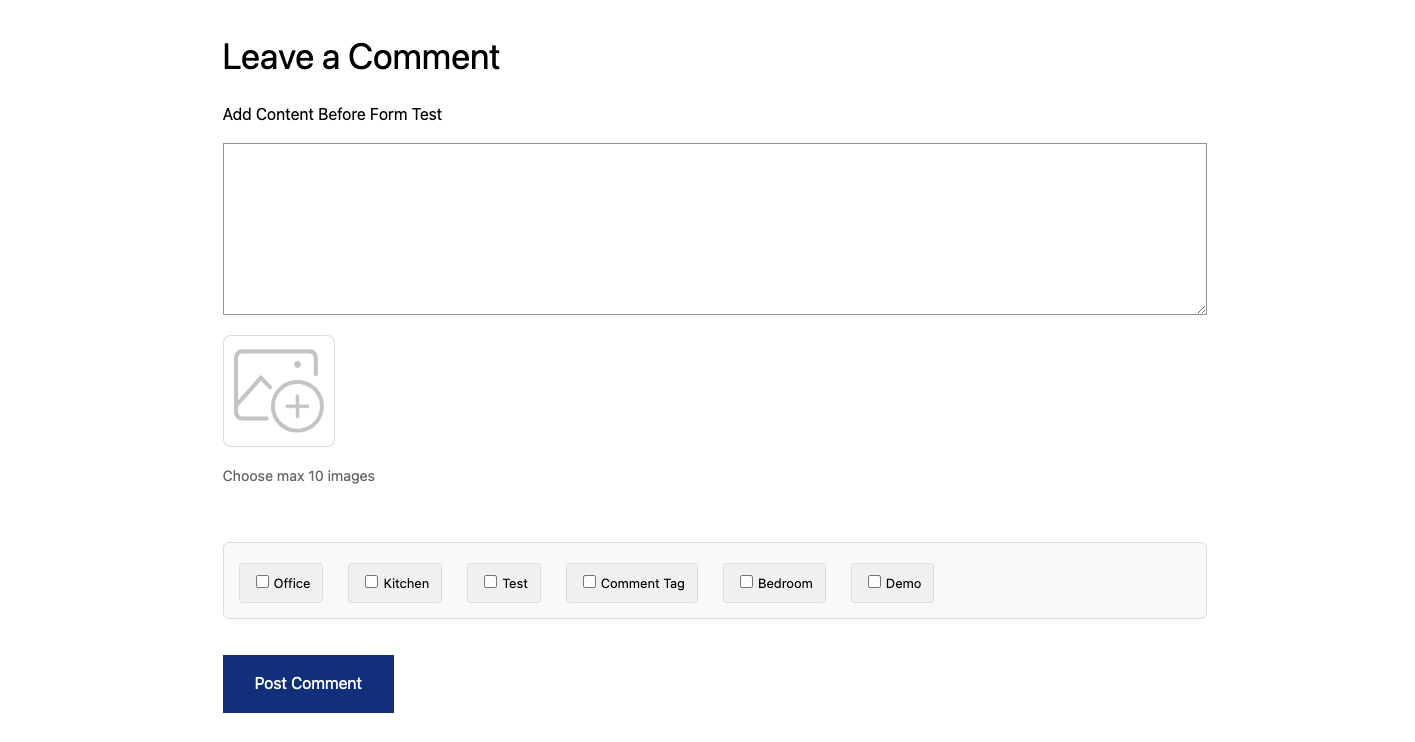Click the "Bedroom" label text
This screenshot has height=742, width=1415.
(785, 584)
